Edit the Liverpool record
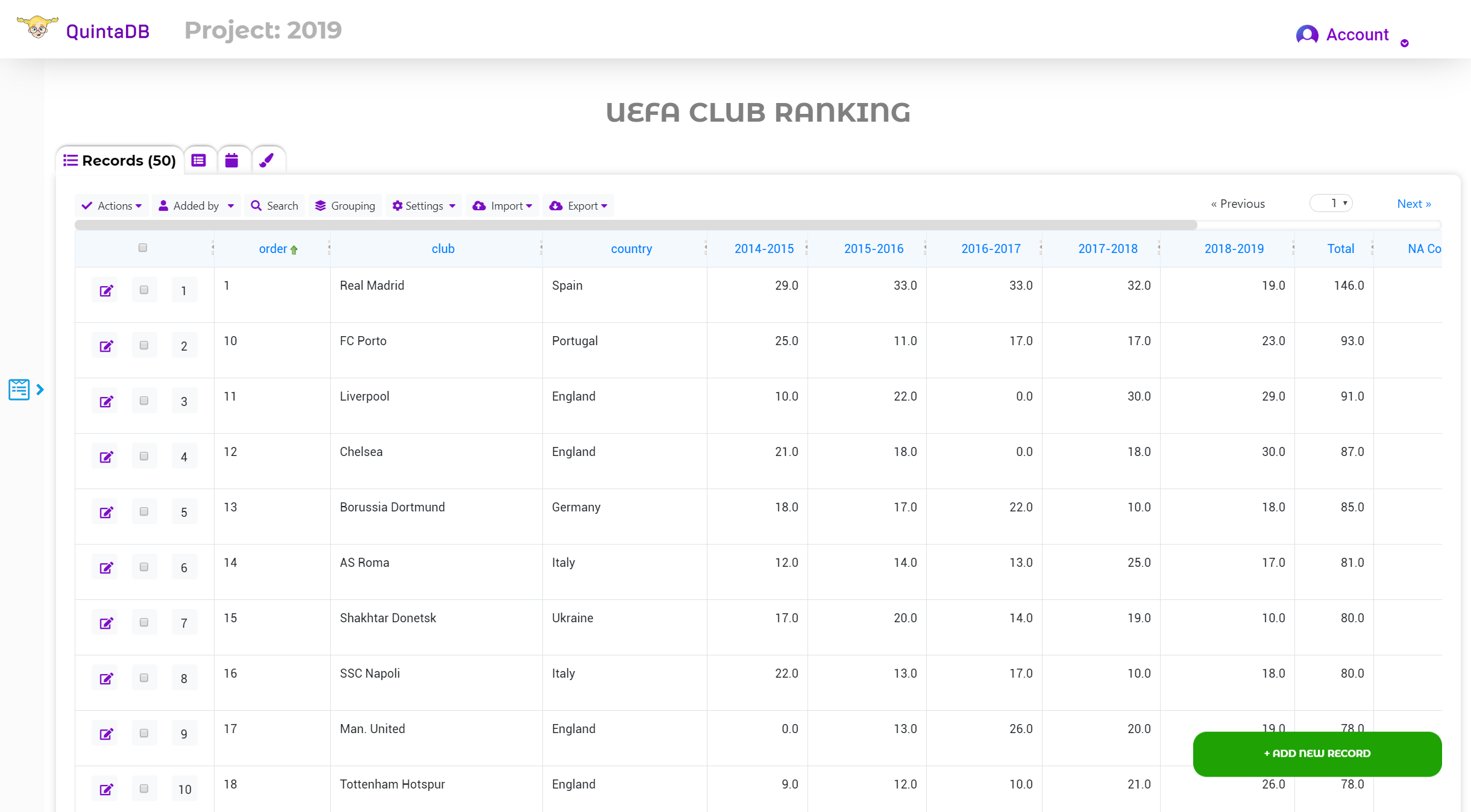1471x812 pixels. pyautogui.click(x=106, y=402)
